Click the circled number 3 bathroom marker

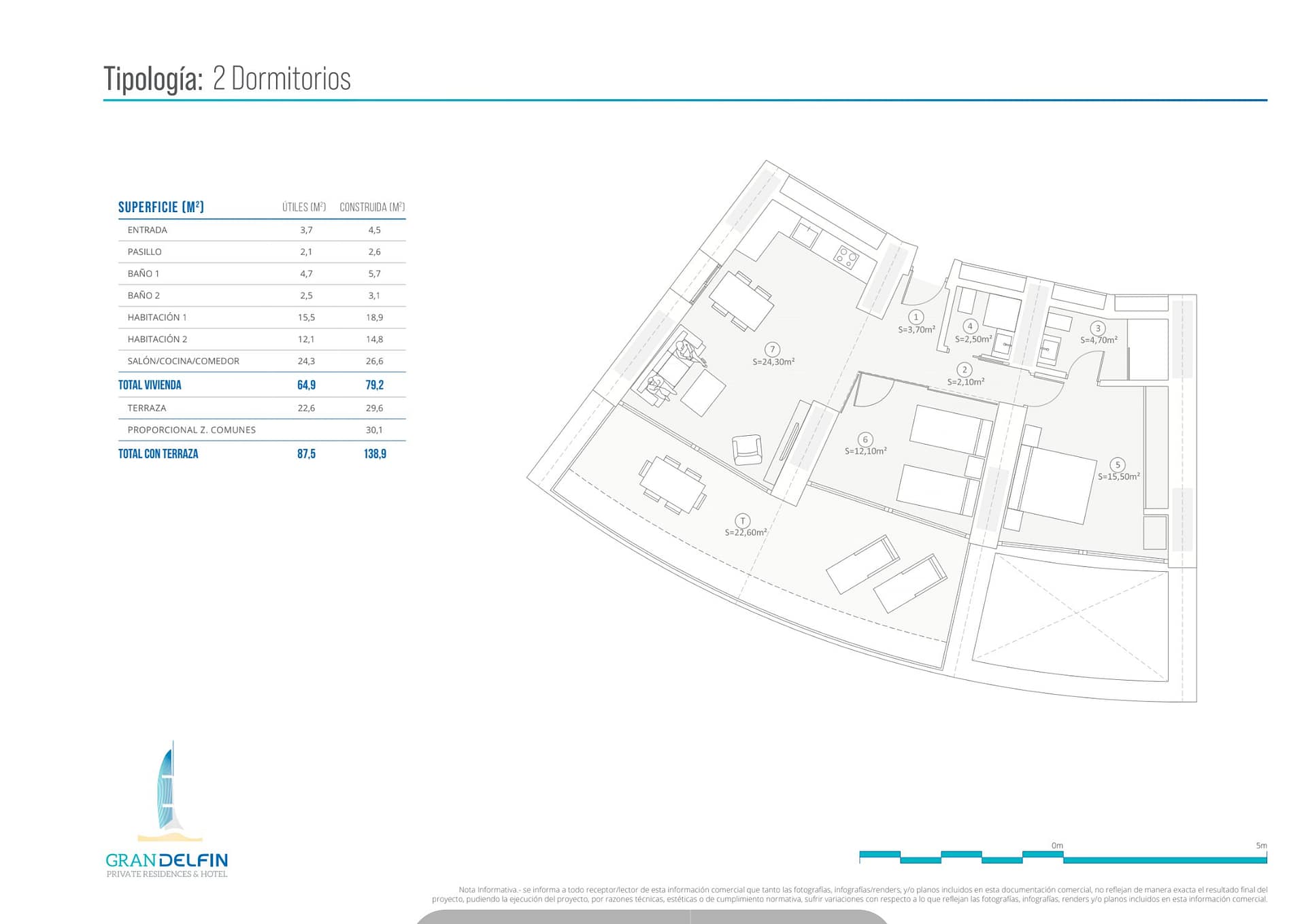pos(1097,328)
